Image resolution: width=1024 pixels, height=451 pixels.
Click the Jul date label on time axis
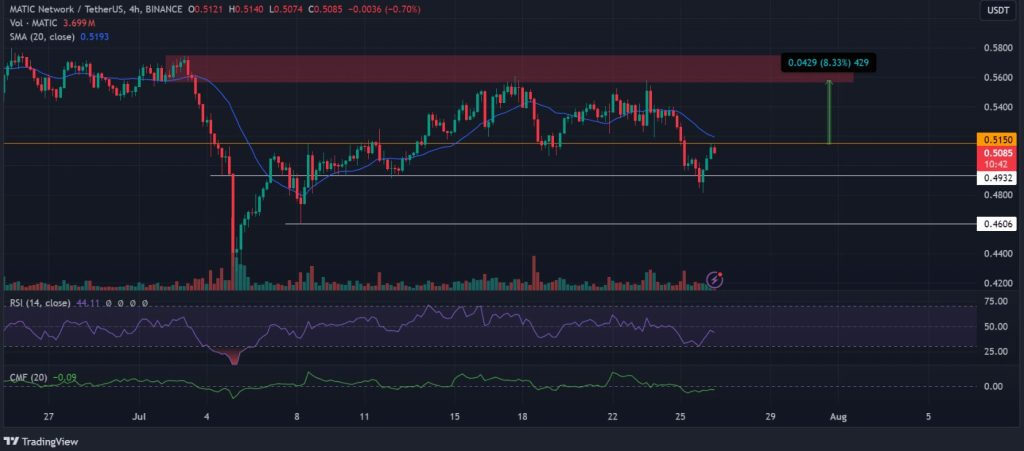point(138,417)
